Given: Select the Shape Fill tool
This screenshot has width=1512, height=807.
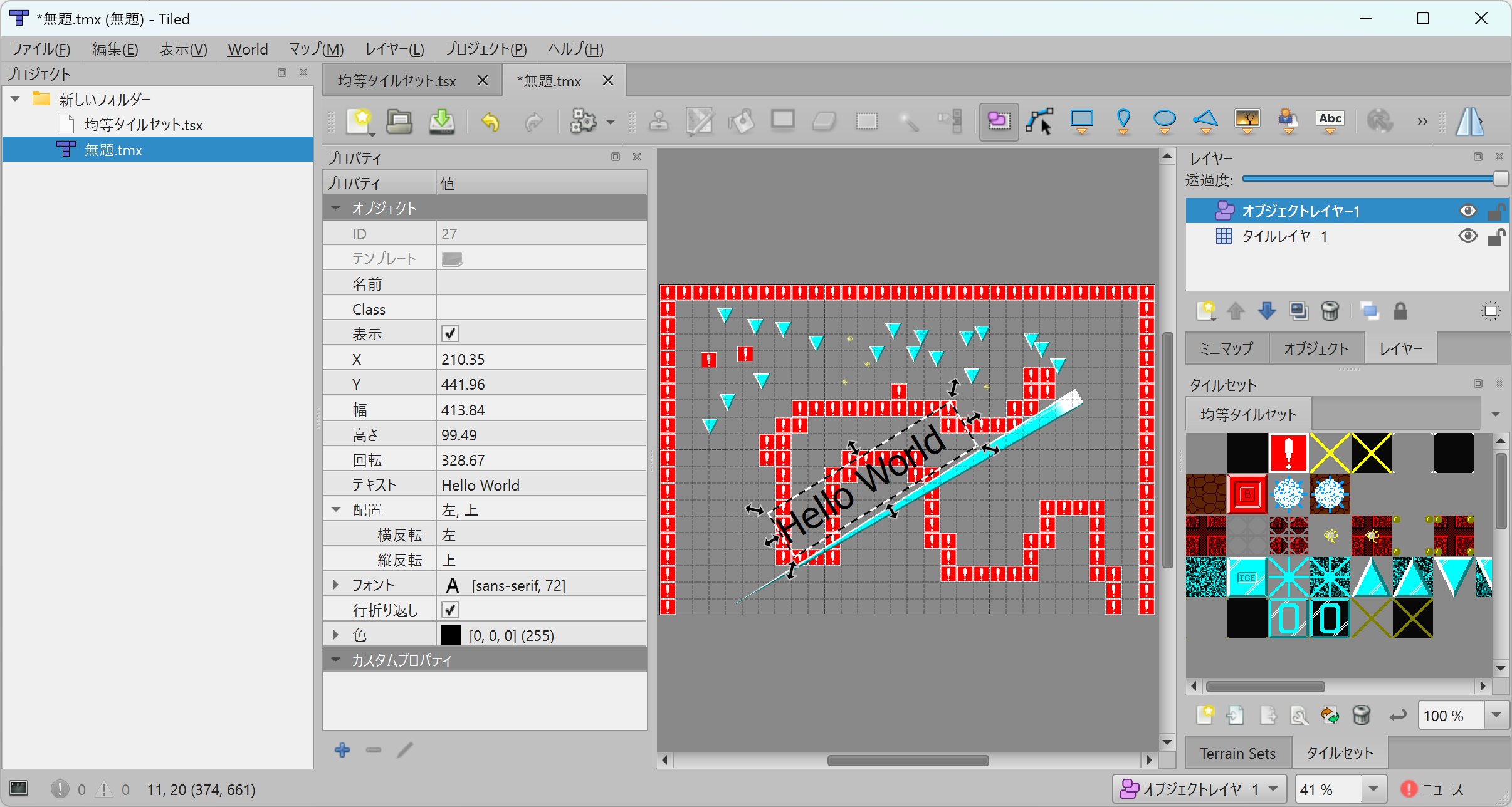Looking at the screenshot, I should (x=783, y=121).
